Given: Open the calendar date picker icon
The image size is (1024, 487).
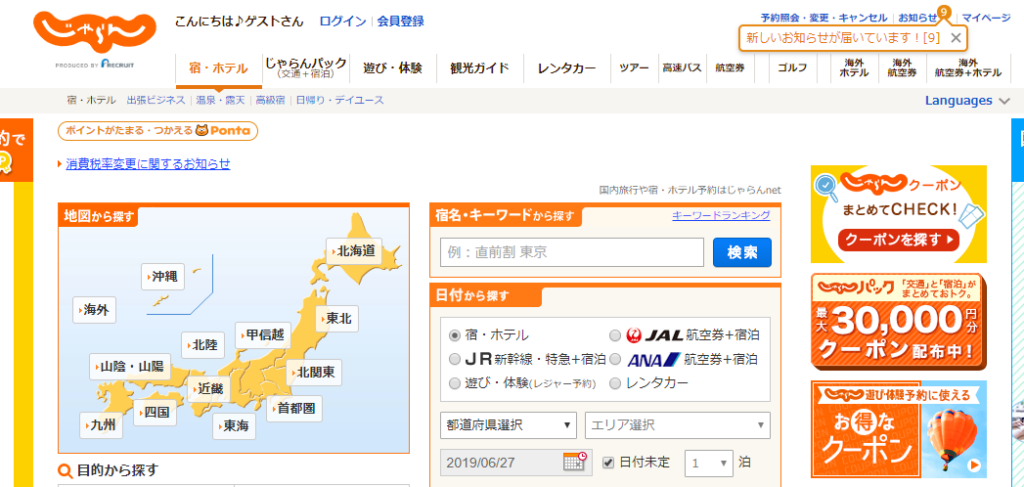Looking at the screenshot, I should (x=575, y=462).
